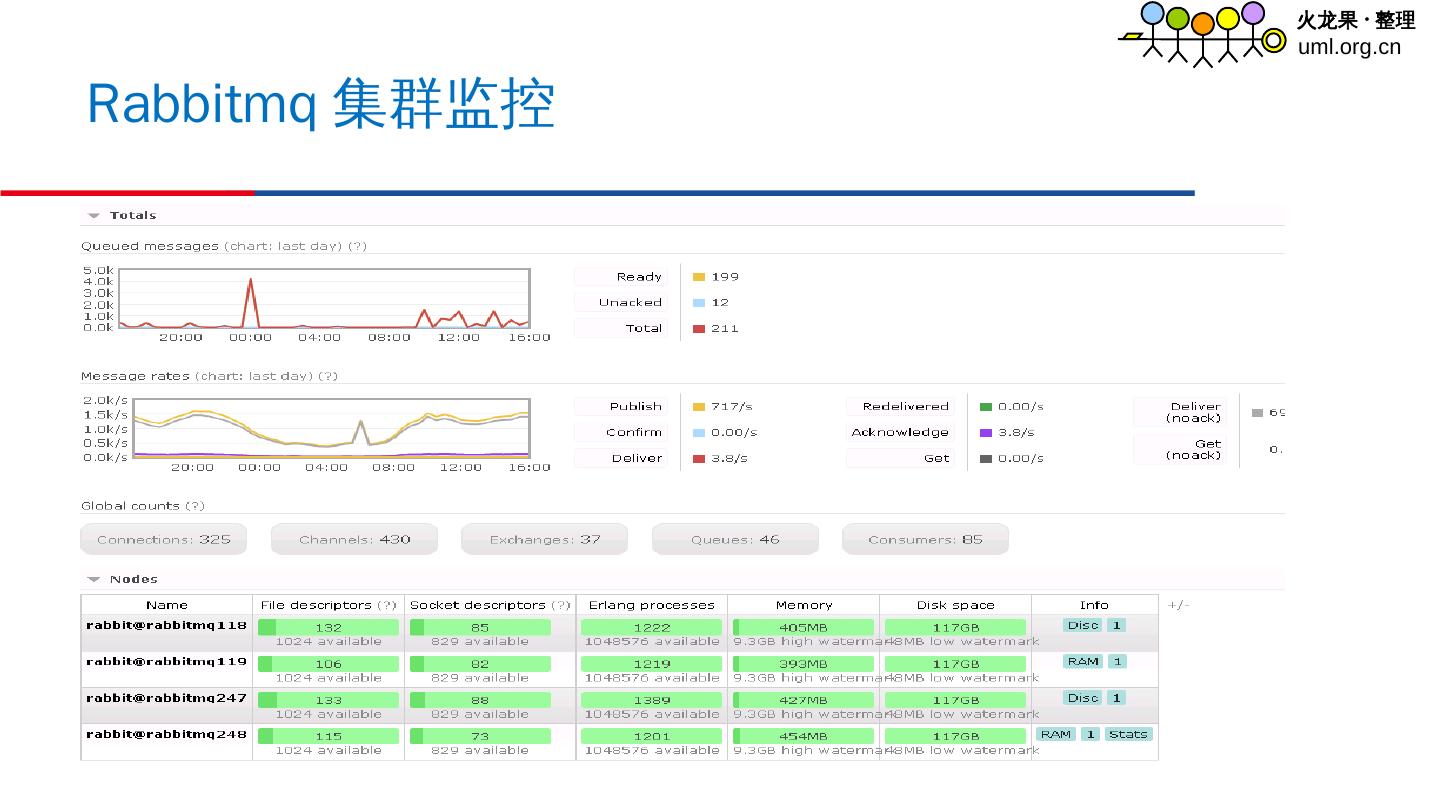Screen dimensions: 1440x810
Task: Collapse the Totals section triangle
Action: pyautogui.click(x=93, y=215)
